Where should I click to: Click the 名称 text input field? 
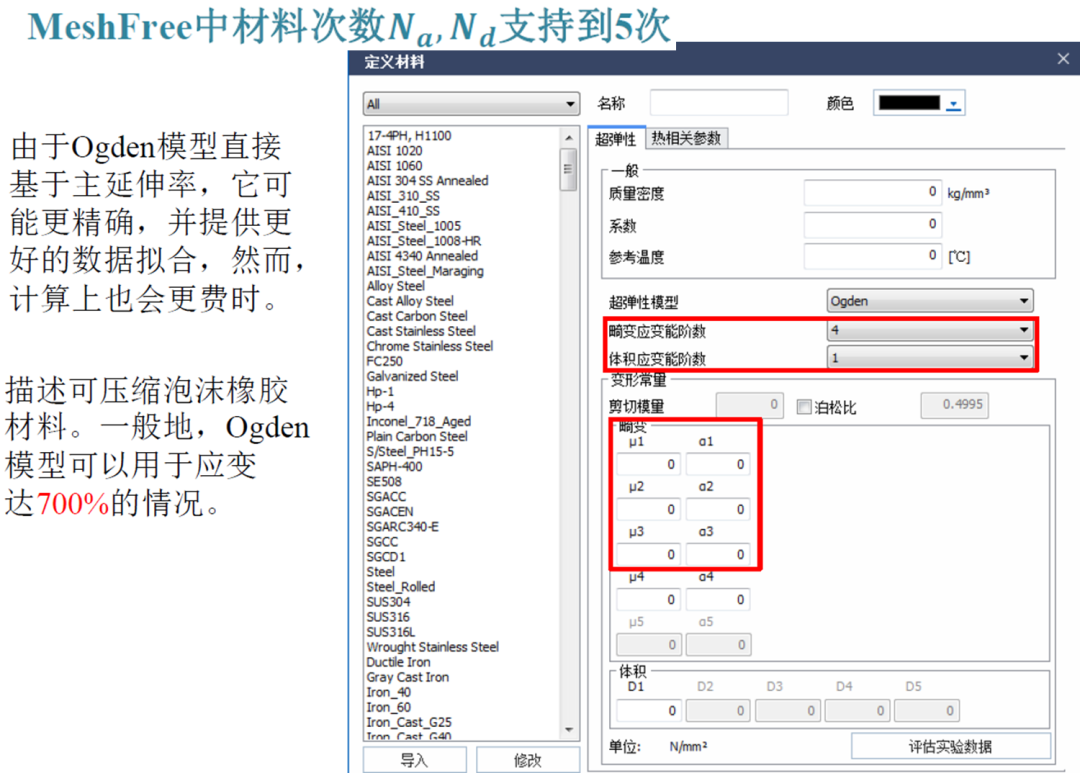pos(718,103)
